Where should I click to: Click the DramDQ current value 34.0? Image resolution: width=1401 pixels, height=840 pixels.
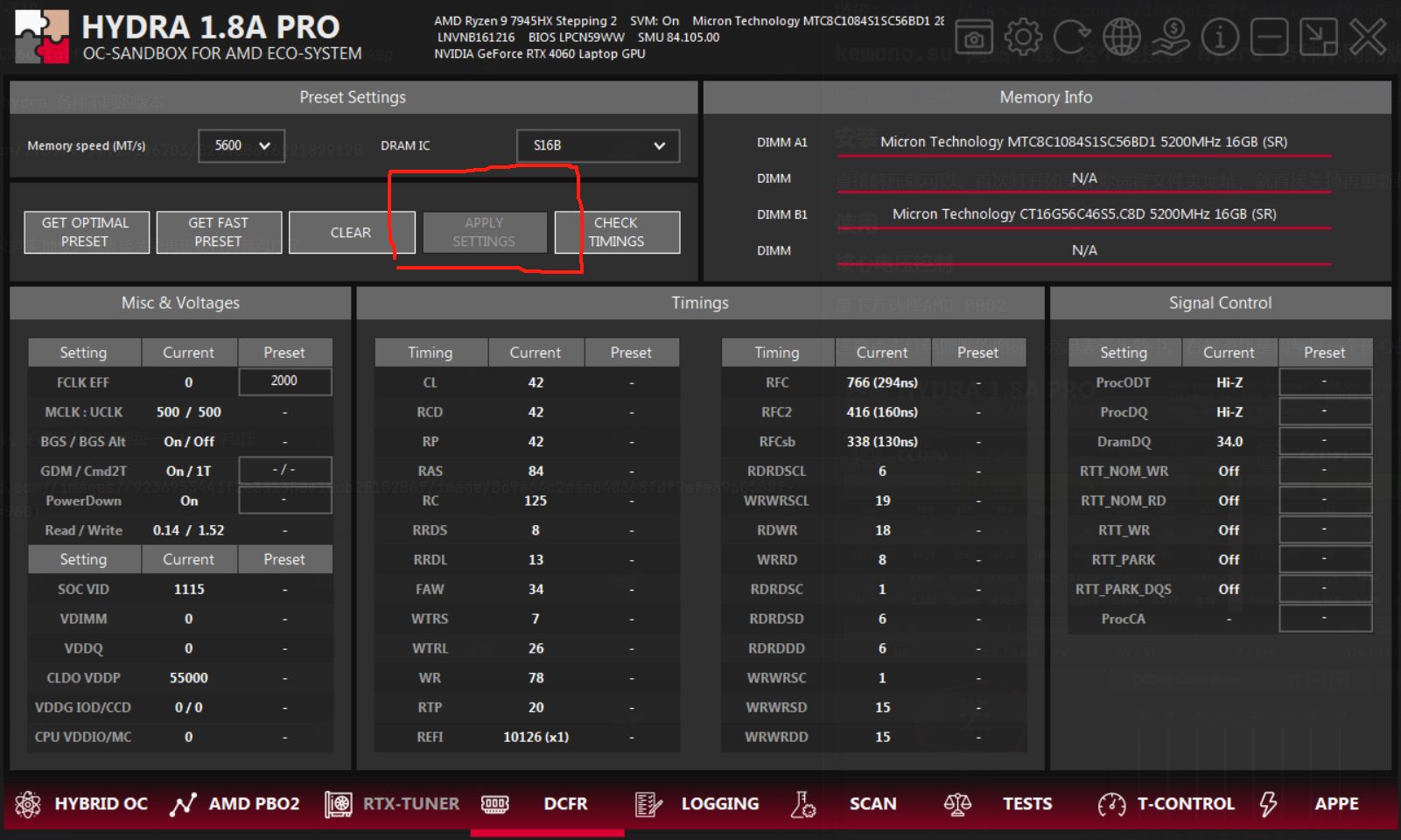(1229, 442)
